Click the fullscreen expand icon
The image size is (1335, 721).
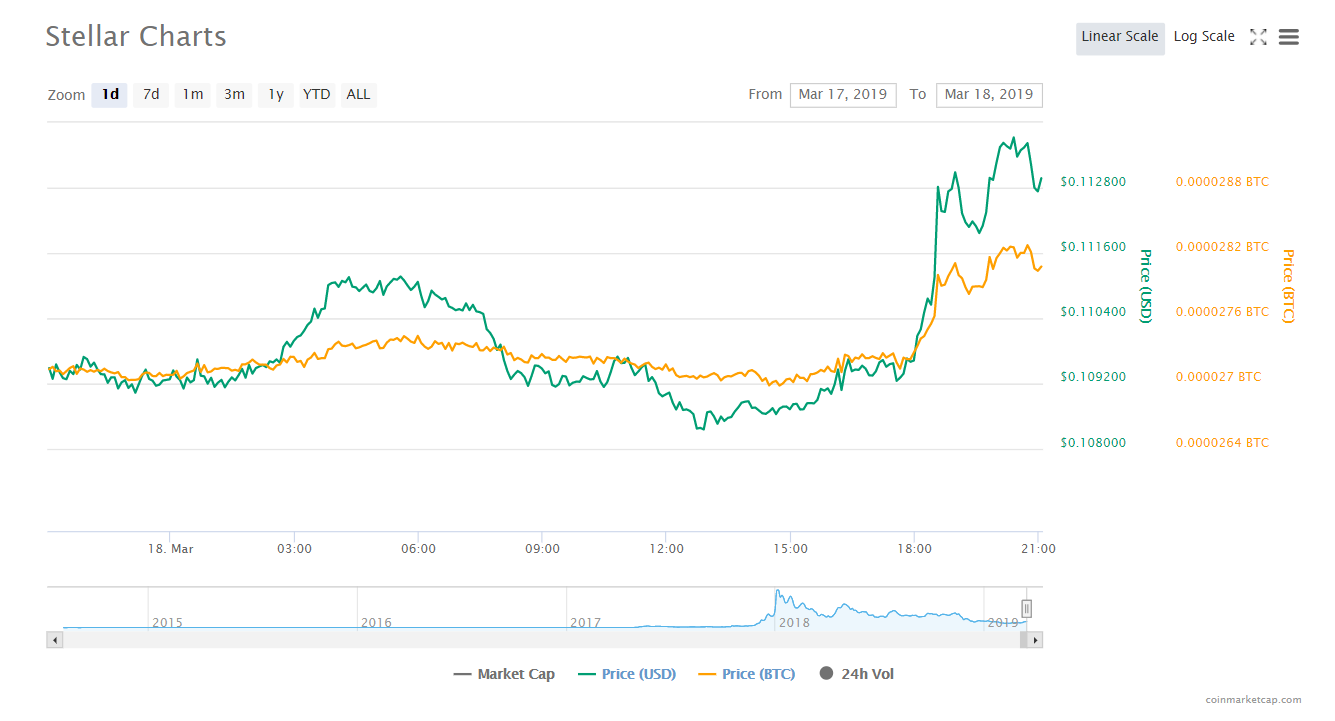[x=1258, y=36]
